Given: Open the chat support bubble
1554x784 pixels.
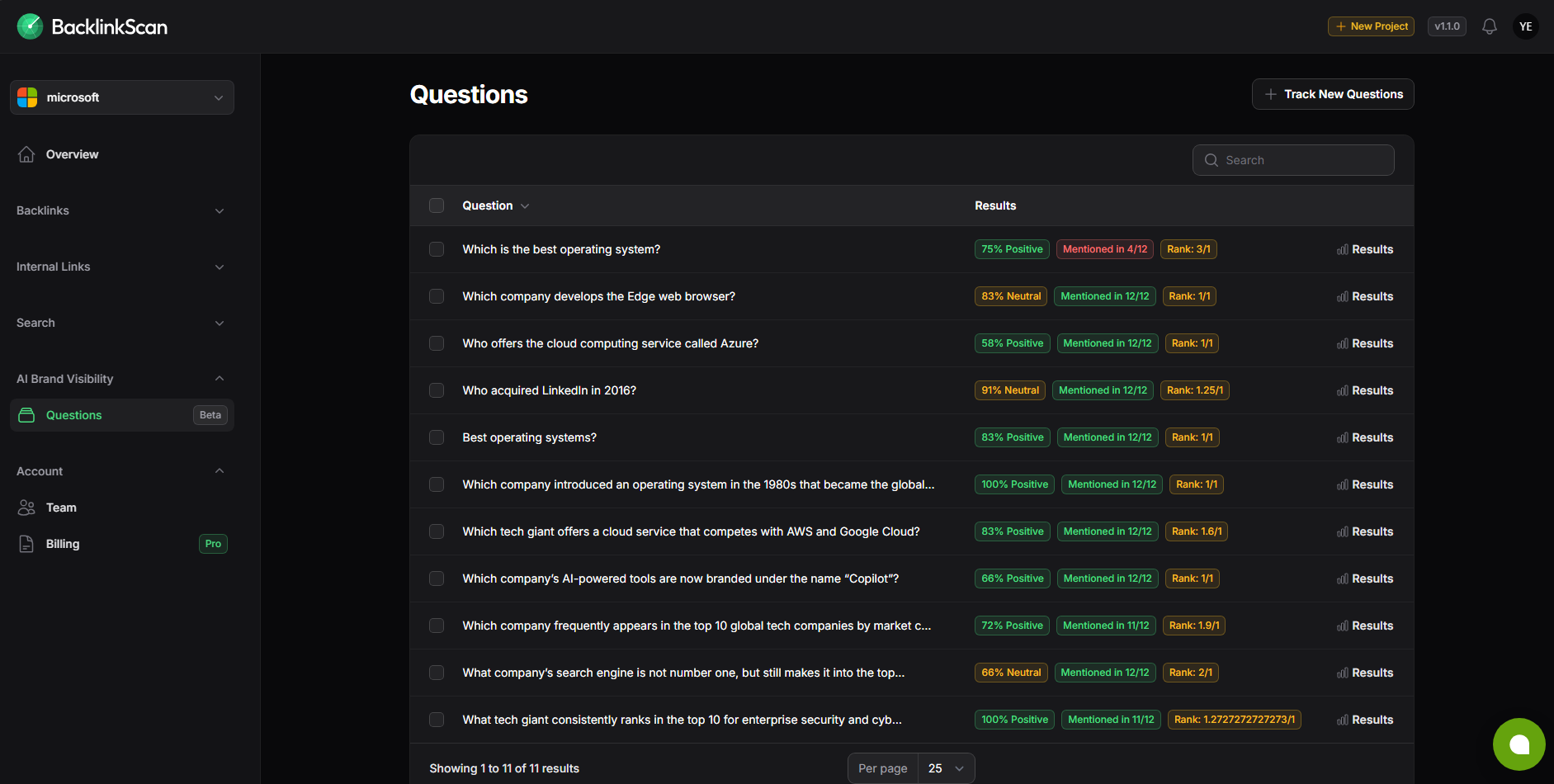Looking at the screenshot, I should [1519, 744].
